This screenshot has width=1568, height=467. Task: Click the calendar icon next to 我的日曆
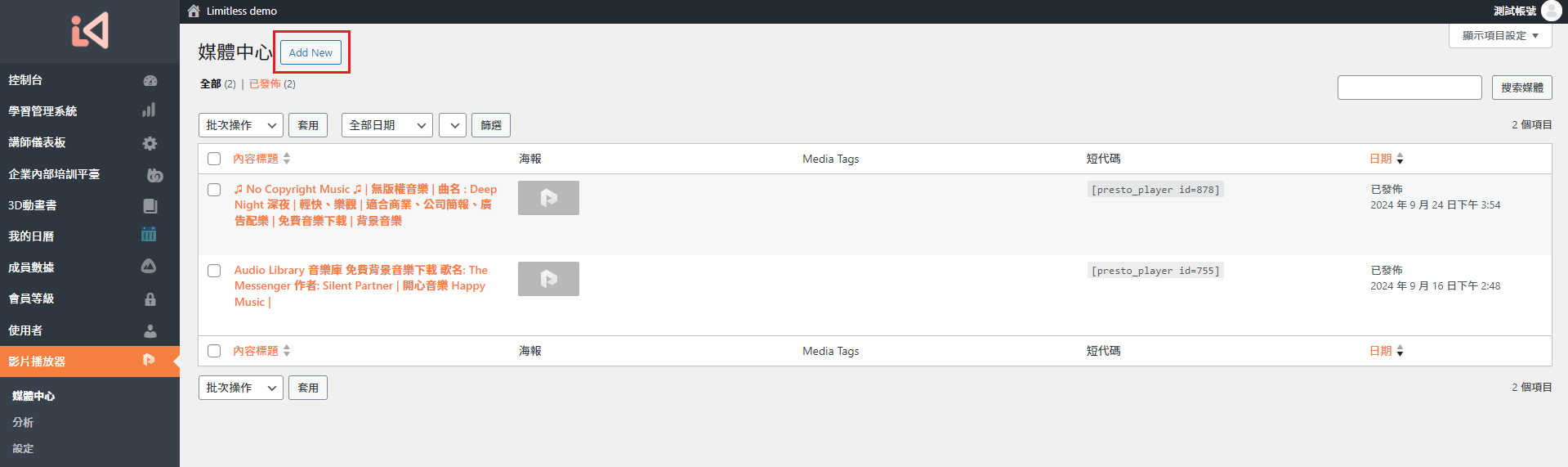click(x=149, y=236)
